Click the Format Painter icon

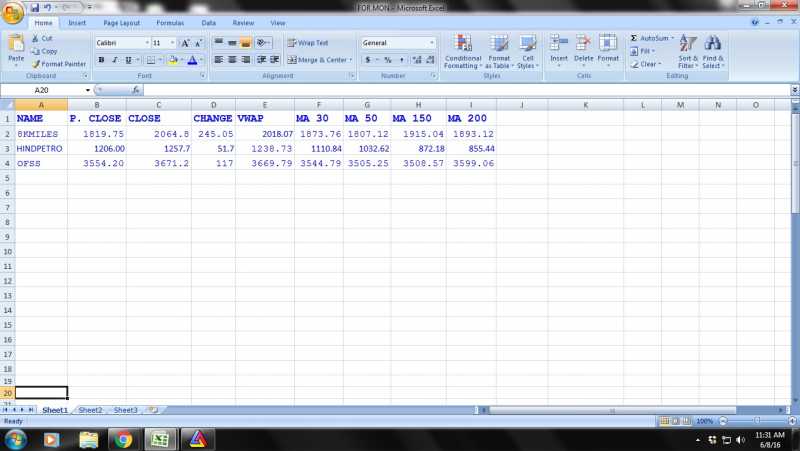pyautogui.click(x=36, y=64)
